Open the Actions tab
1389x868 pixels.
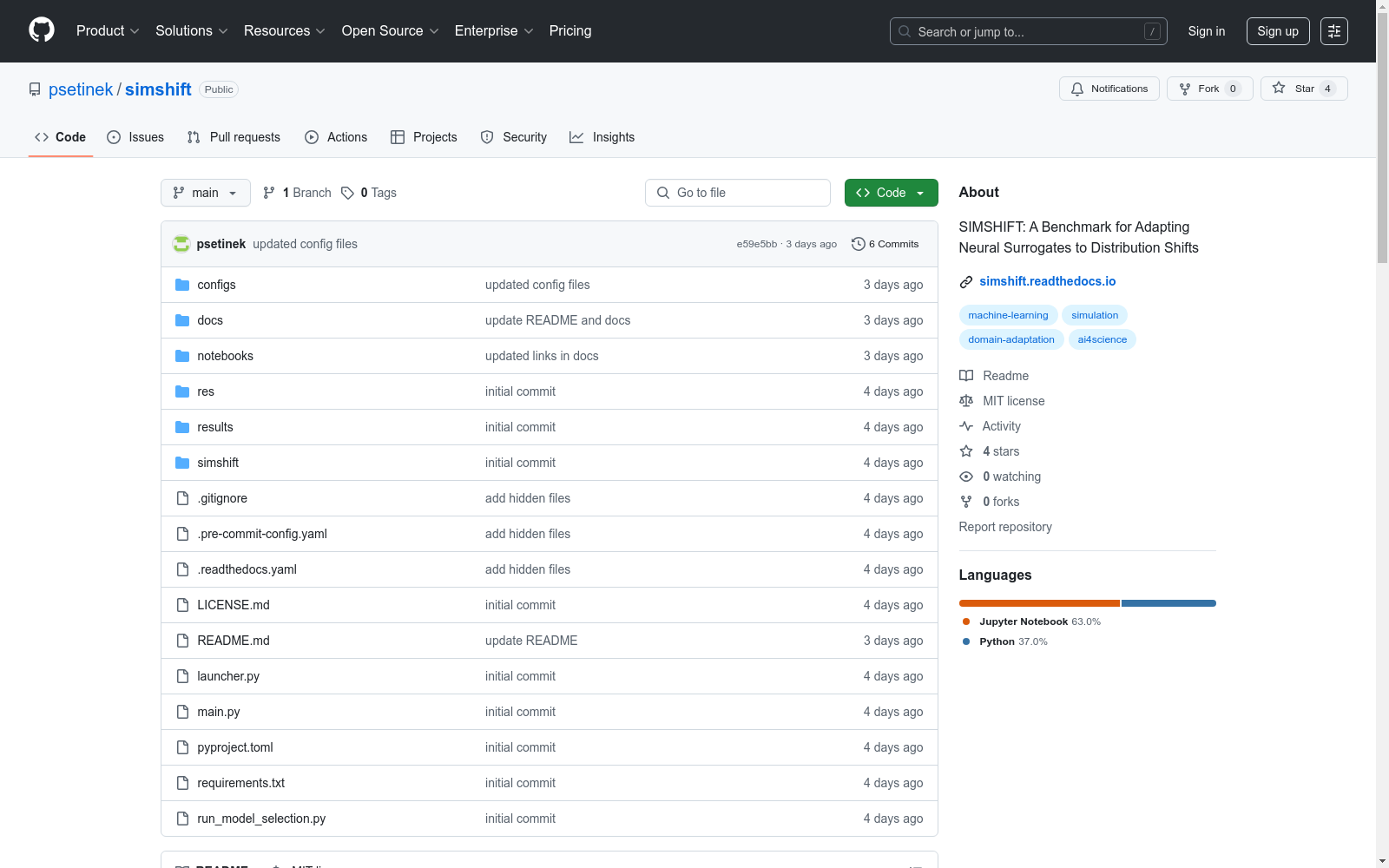(x=336, y=137)
